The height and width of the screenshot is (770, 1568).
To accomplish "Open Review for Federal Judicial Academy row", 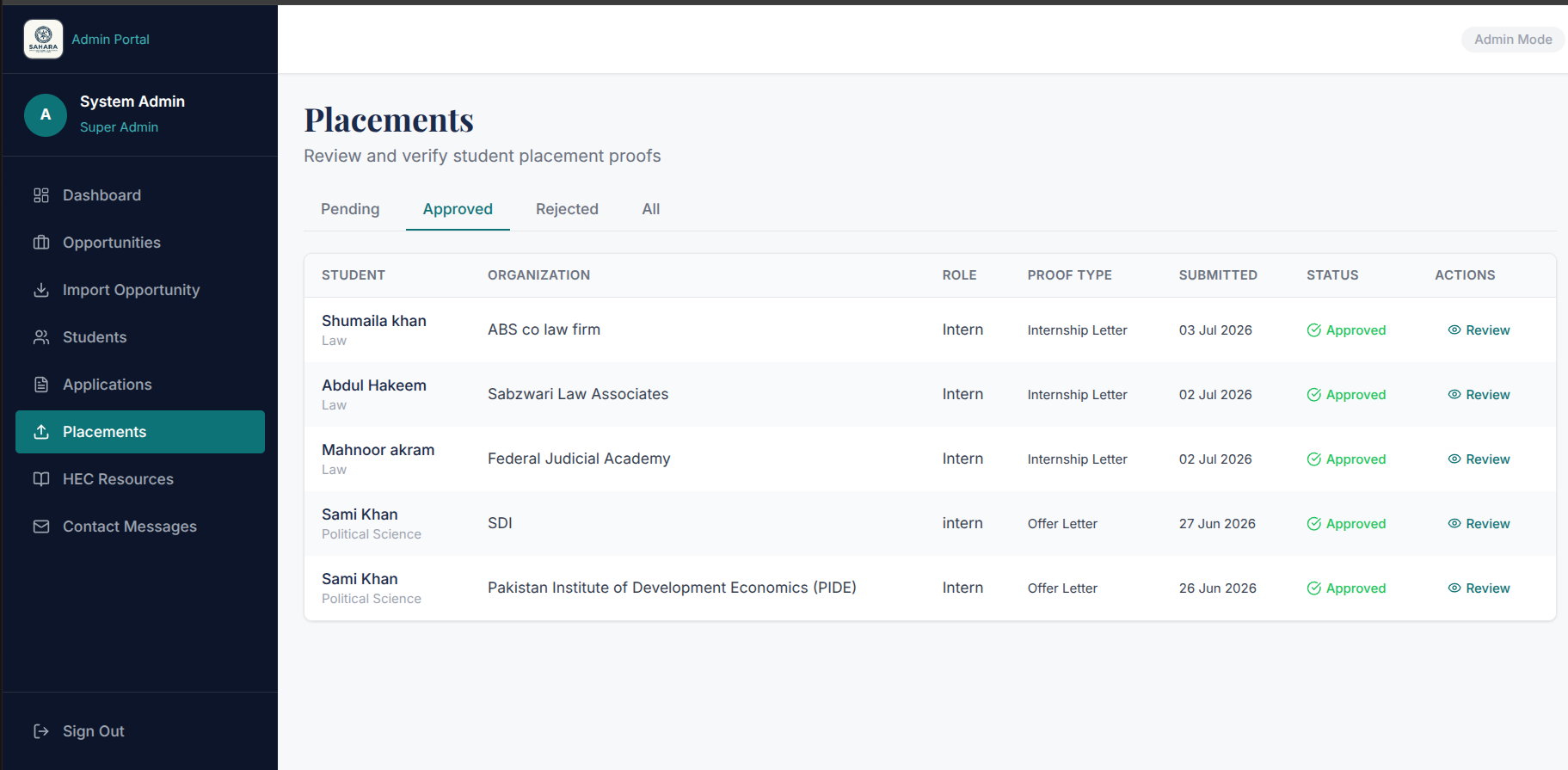I will (x=1479, y=459).
